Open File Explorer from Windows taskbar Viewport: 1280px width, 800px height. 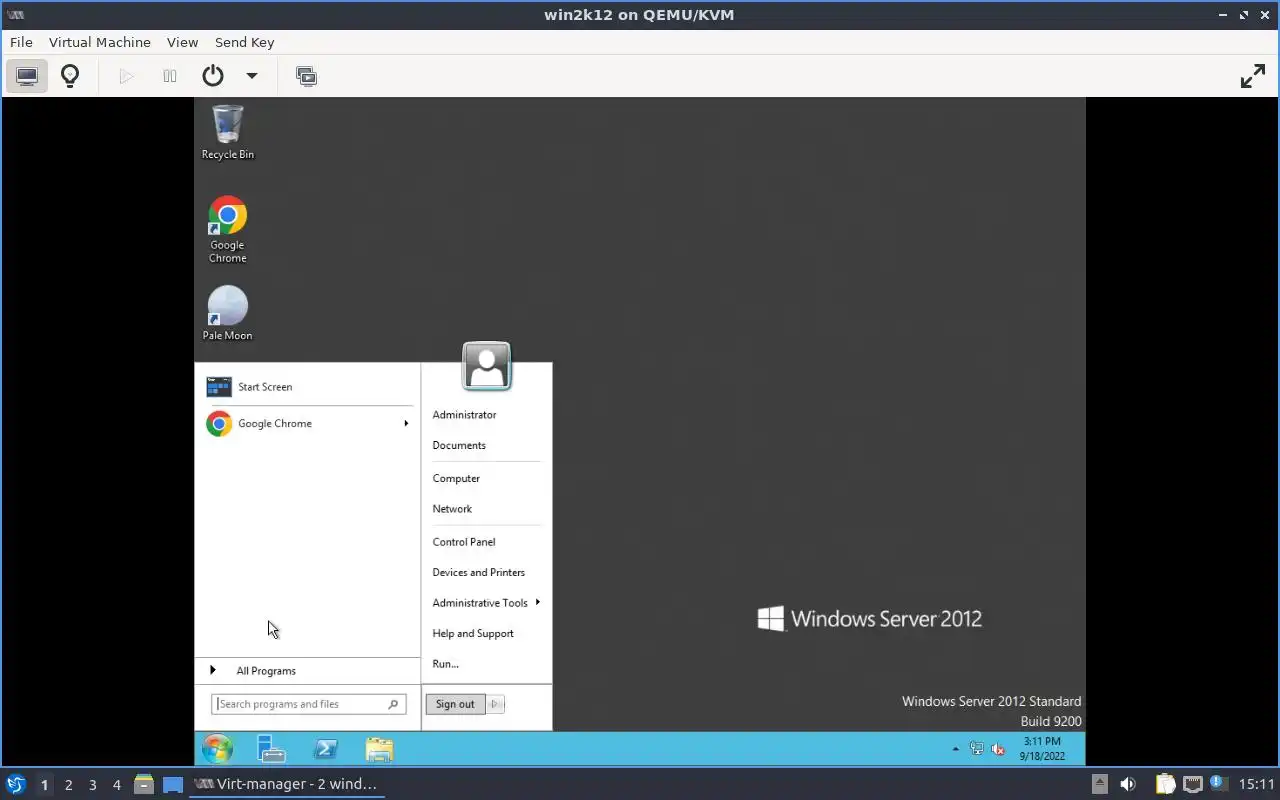pyautogui.click(x=379, y=749)
